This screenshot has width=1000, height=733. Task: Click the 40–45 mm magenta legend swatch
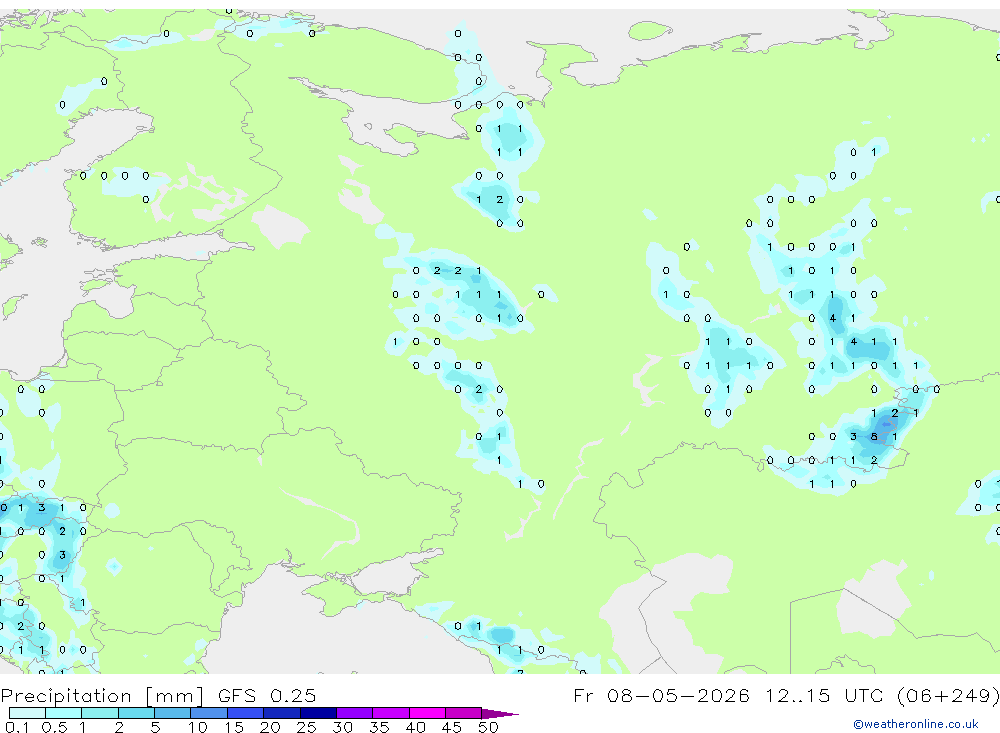[427, 713]
